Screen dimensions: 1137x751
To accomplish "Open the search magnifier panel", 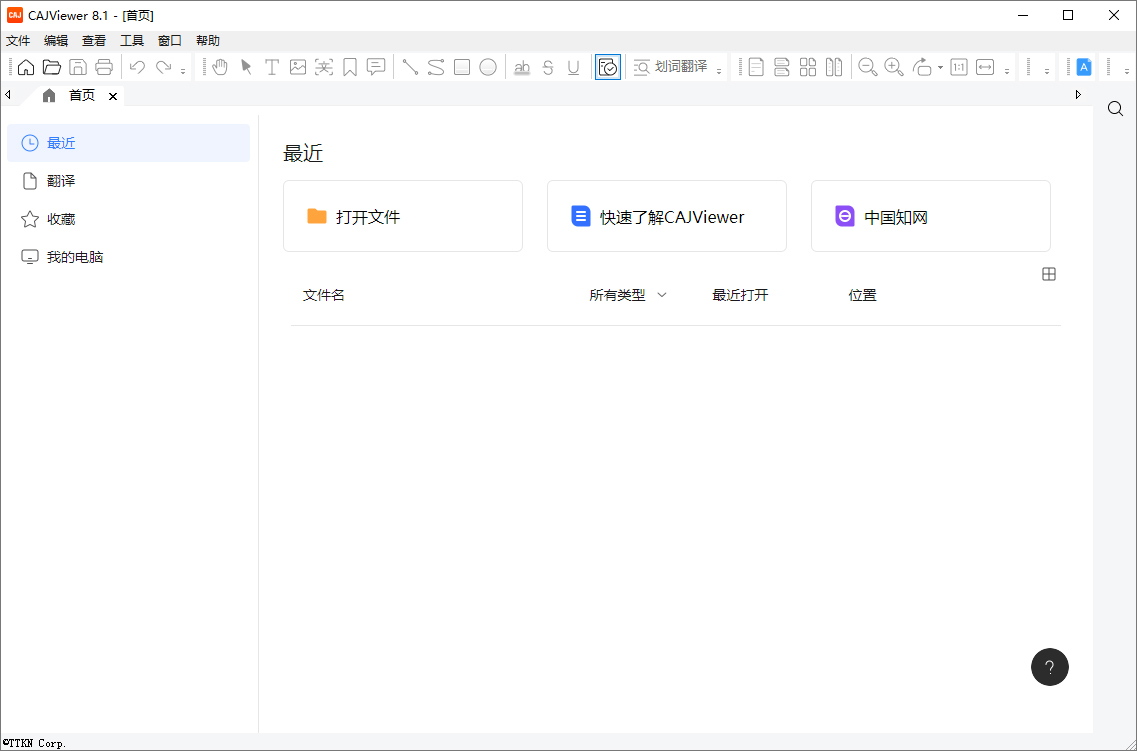I will [x=1115, y=109].
